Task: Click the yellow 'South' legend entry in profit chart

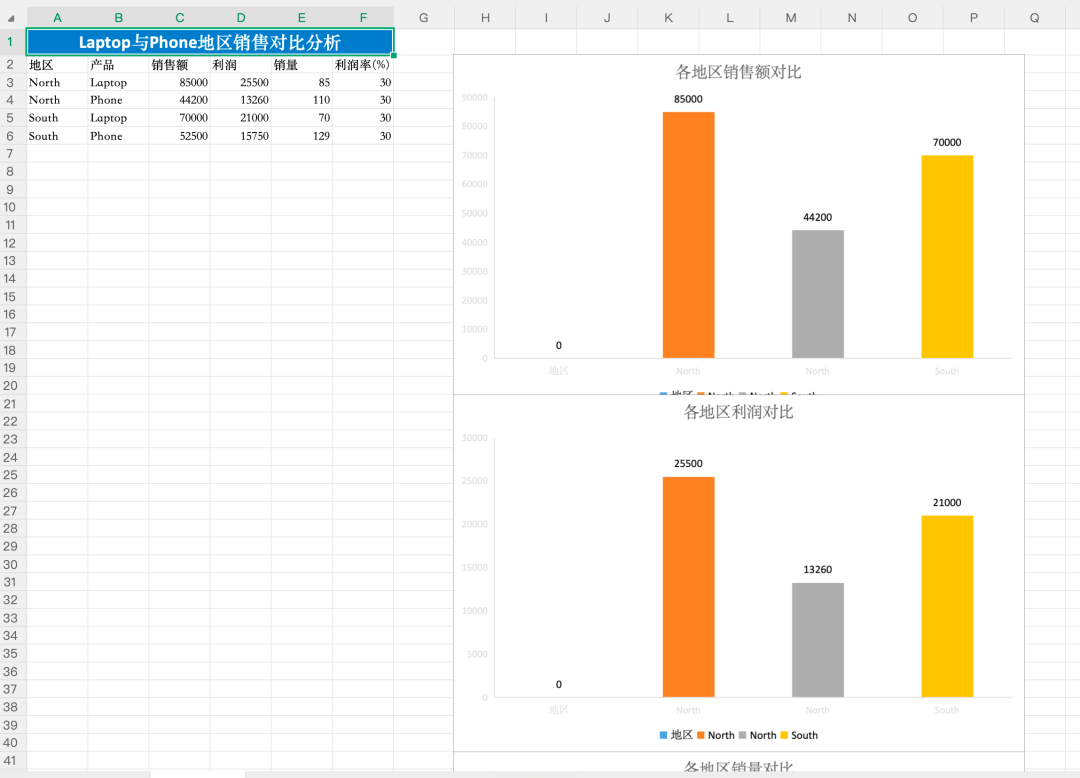Action: click(799, 735)
